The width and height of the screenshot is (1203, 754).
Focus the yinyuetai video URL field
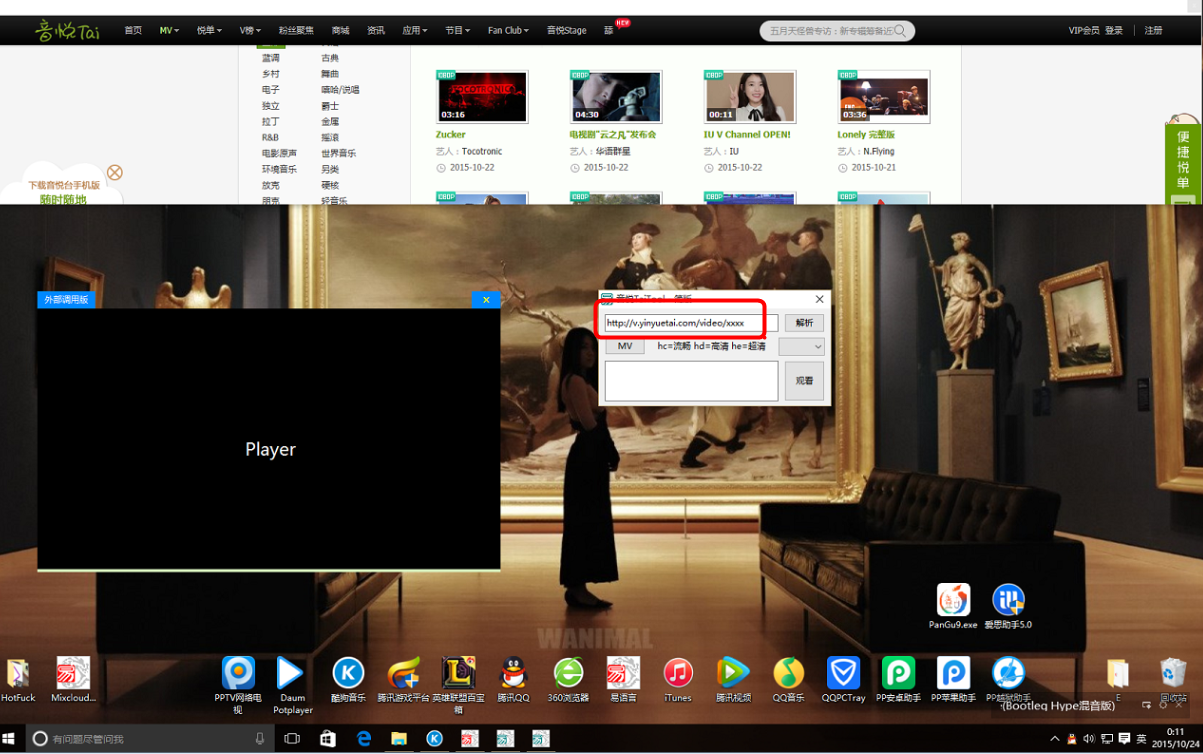(691, 323)
